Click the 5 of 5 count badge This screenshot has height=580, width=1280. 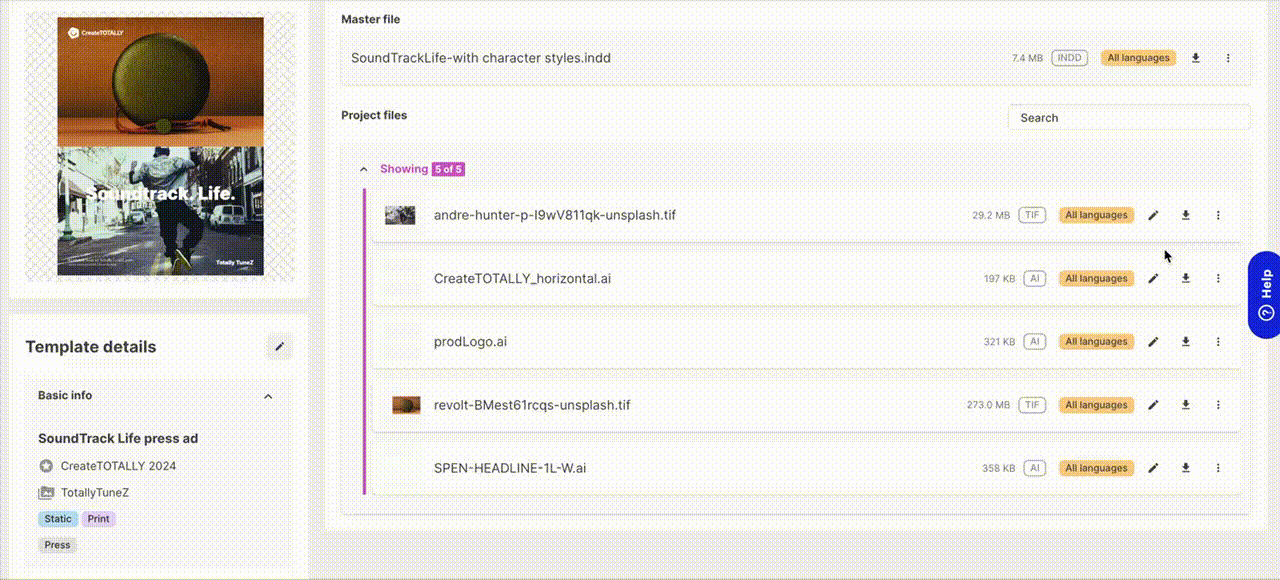448,169
